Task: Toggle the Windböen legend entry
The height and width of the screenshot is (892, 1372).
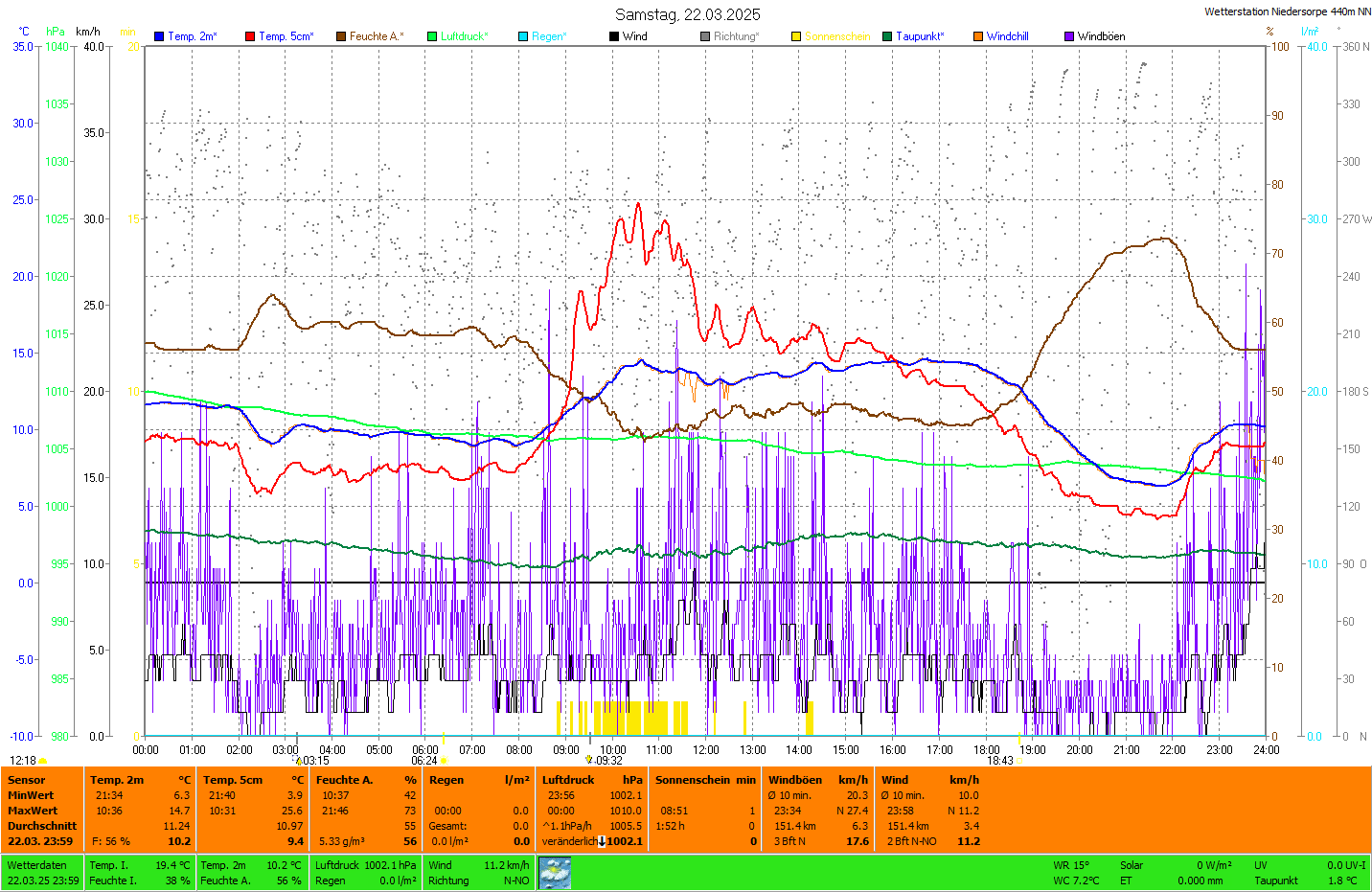Action: (x=1094, y=36)
